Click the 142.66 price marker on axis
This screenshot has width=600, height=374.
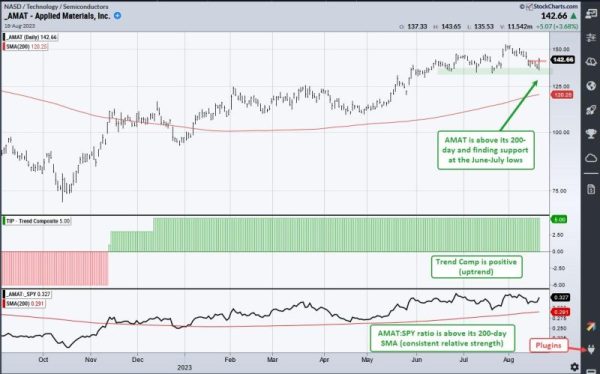coord(562,60)
